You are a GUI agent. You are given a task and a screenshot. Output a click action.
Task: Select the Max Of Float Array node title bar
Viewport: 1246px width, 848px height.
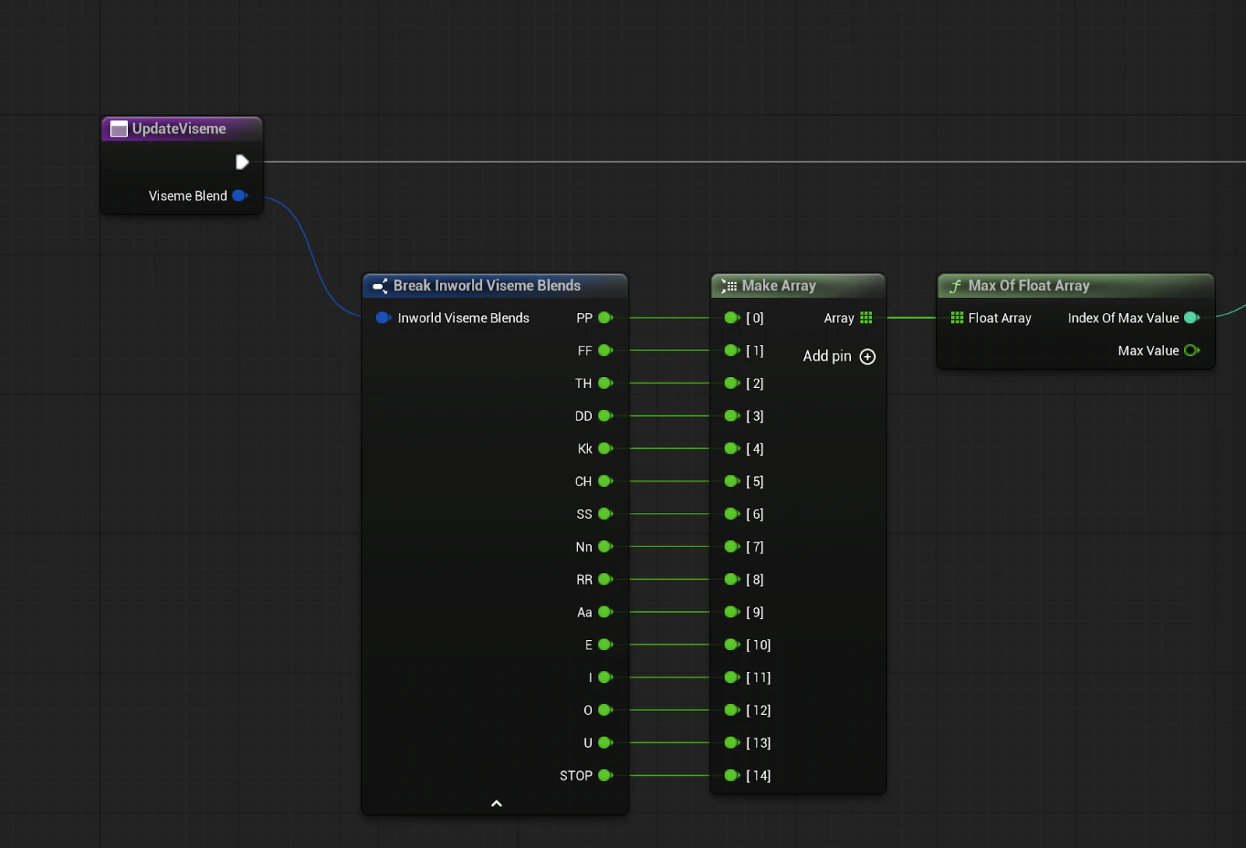[1060, 285]
